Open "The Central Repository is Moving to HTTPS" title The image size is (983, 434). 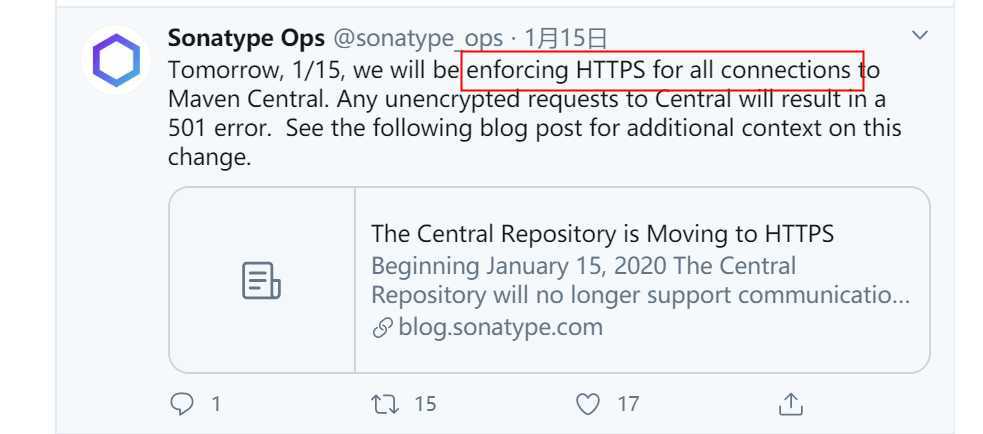pos(602,234)
